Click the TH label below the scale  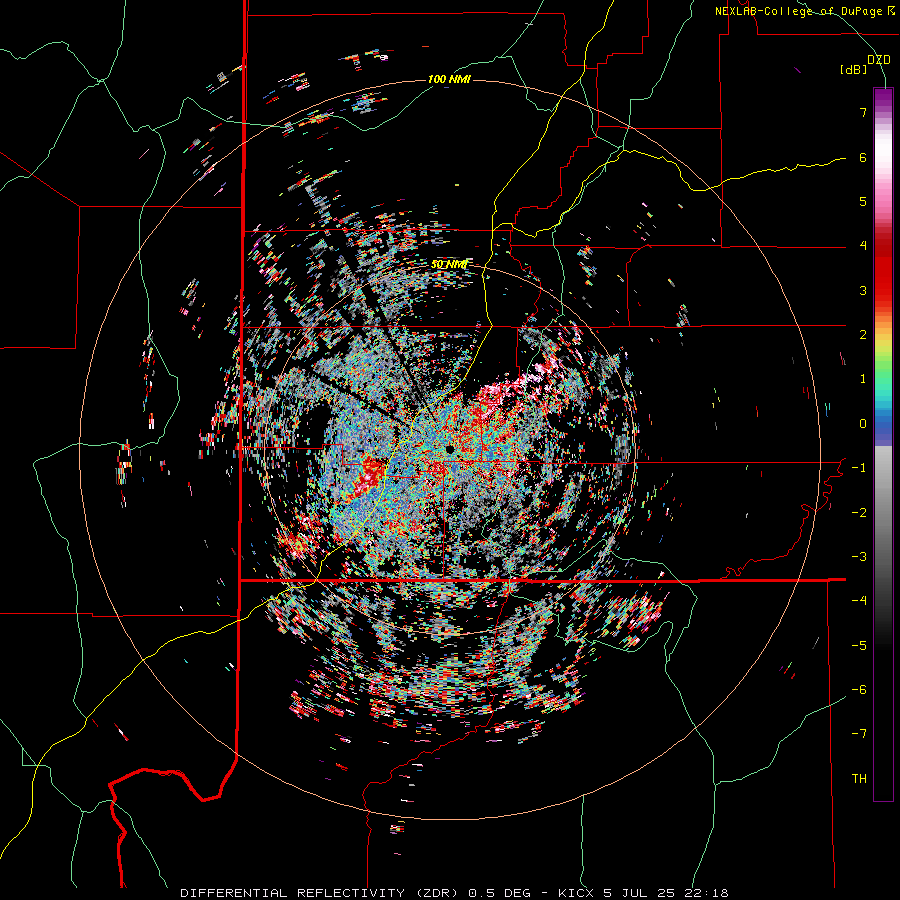tap(859, 779)
